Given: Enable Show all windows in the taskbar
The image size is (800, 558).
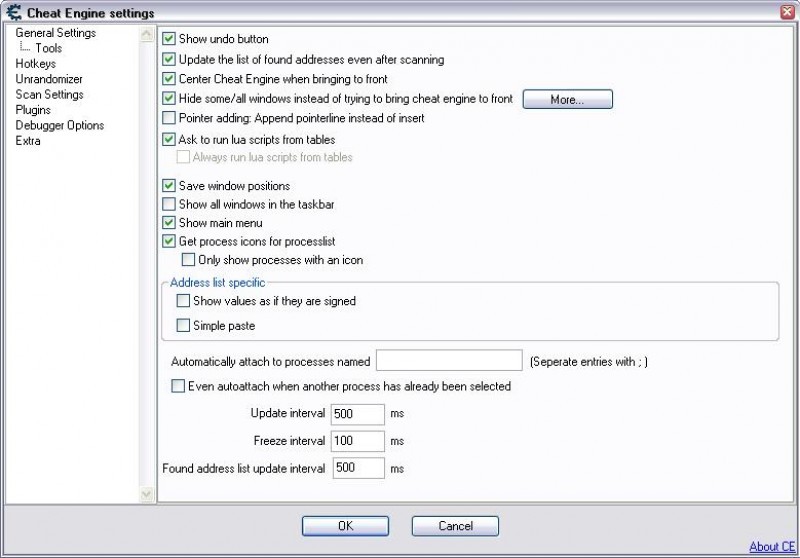Looking at the screenshot, I should pyautogui.click(x=168, y=204).
